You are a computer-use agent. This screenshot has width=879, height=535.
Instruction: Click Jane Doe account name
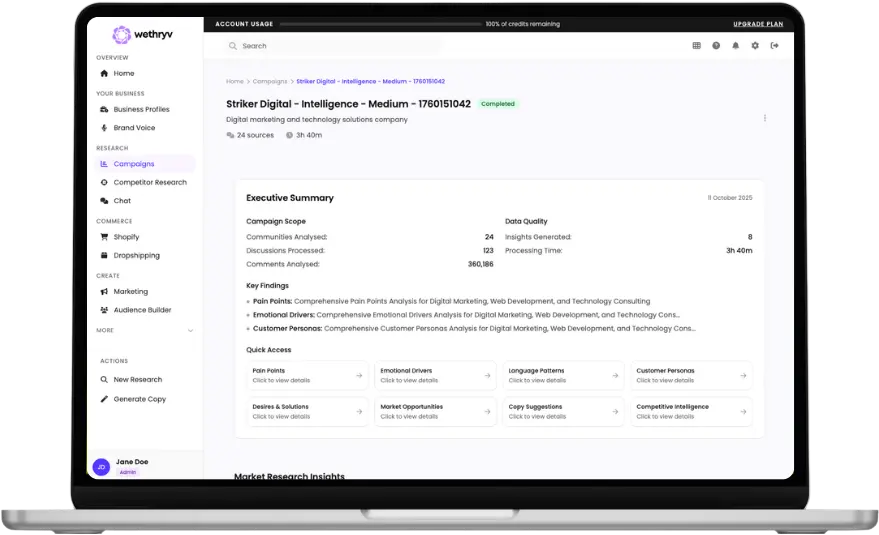tap(132, 462)
